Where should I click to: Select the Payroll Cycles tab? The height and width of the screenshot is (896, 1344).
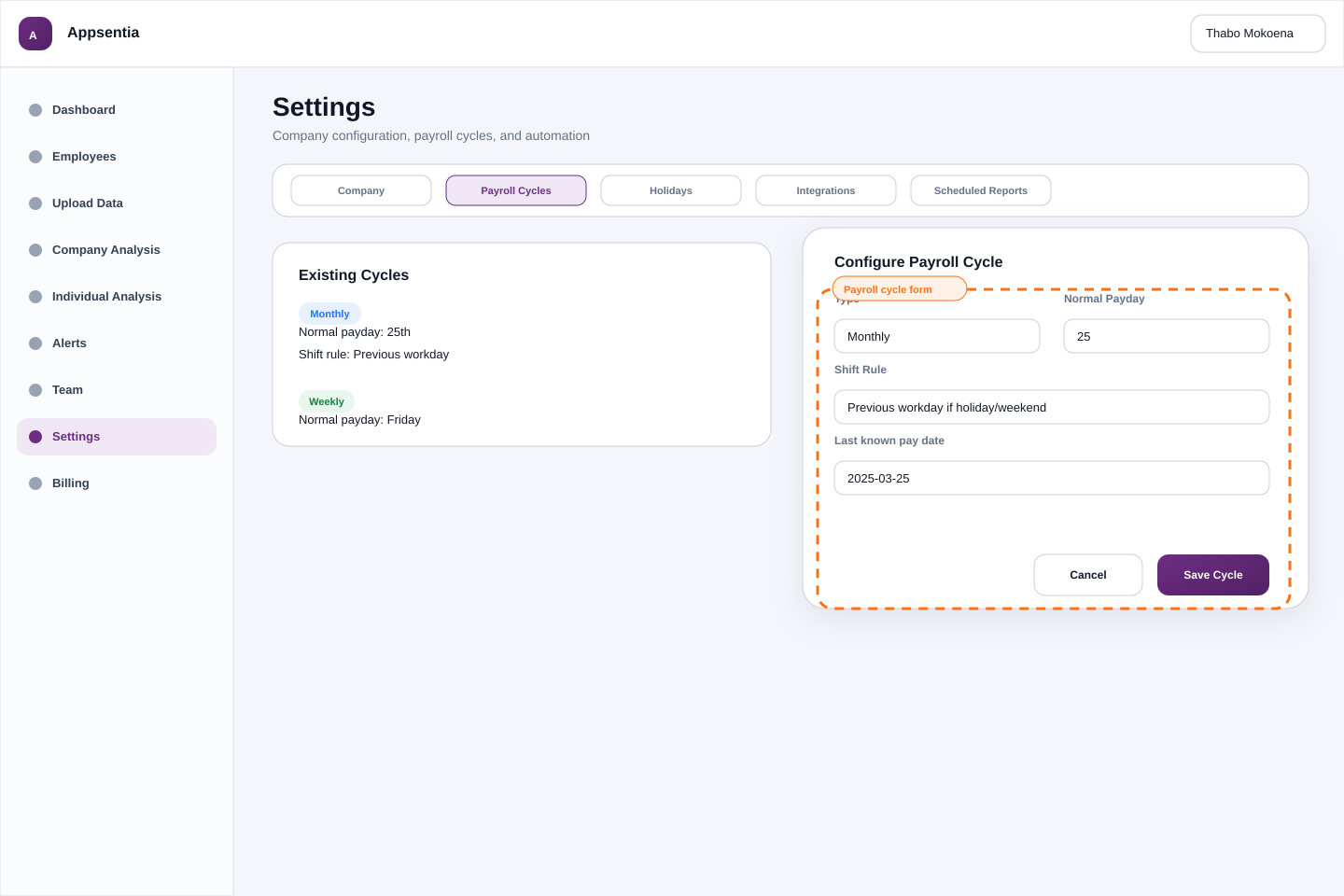516,190
